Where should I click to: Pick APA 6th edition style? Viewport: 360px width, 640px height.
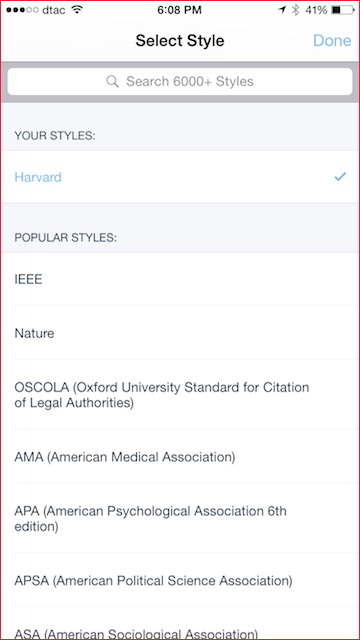(x=180, y=518)
